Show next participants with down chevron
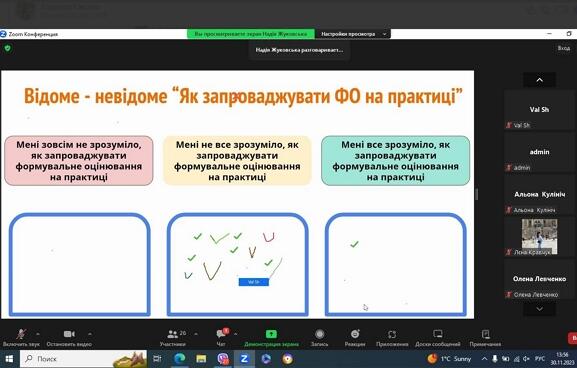Viewport: 577px width, 368px height. [x=539, y=309]
